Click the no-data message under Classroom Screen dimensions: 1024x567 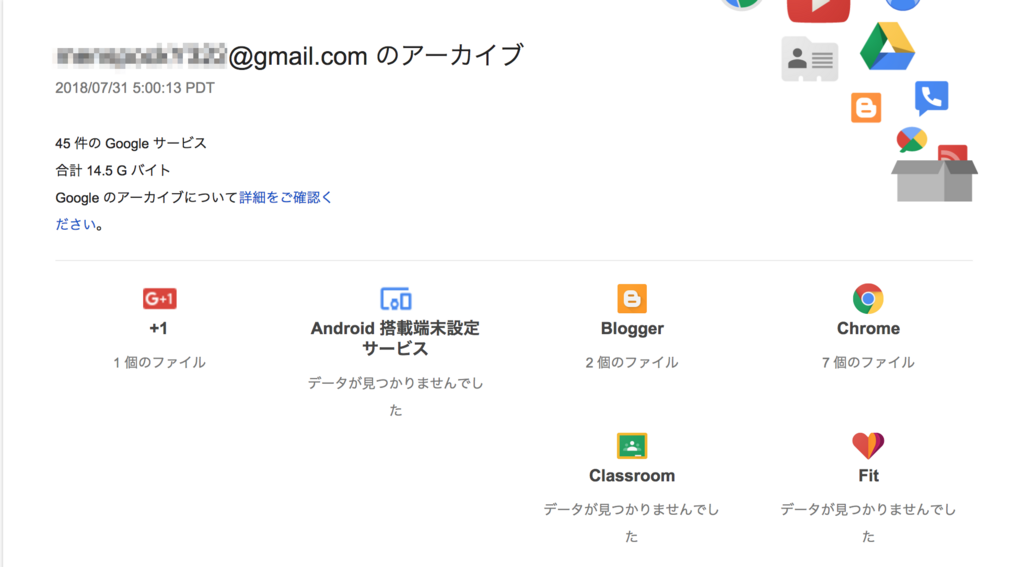coord(632,523)
